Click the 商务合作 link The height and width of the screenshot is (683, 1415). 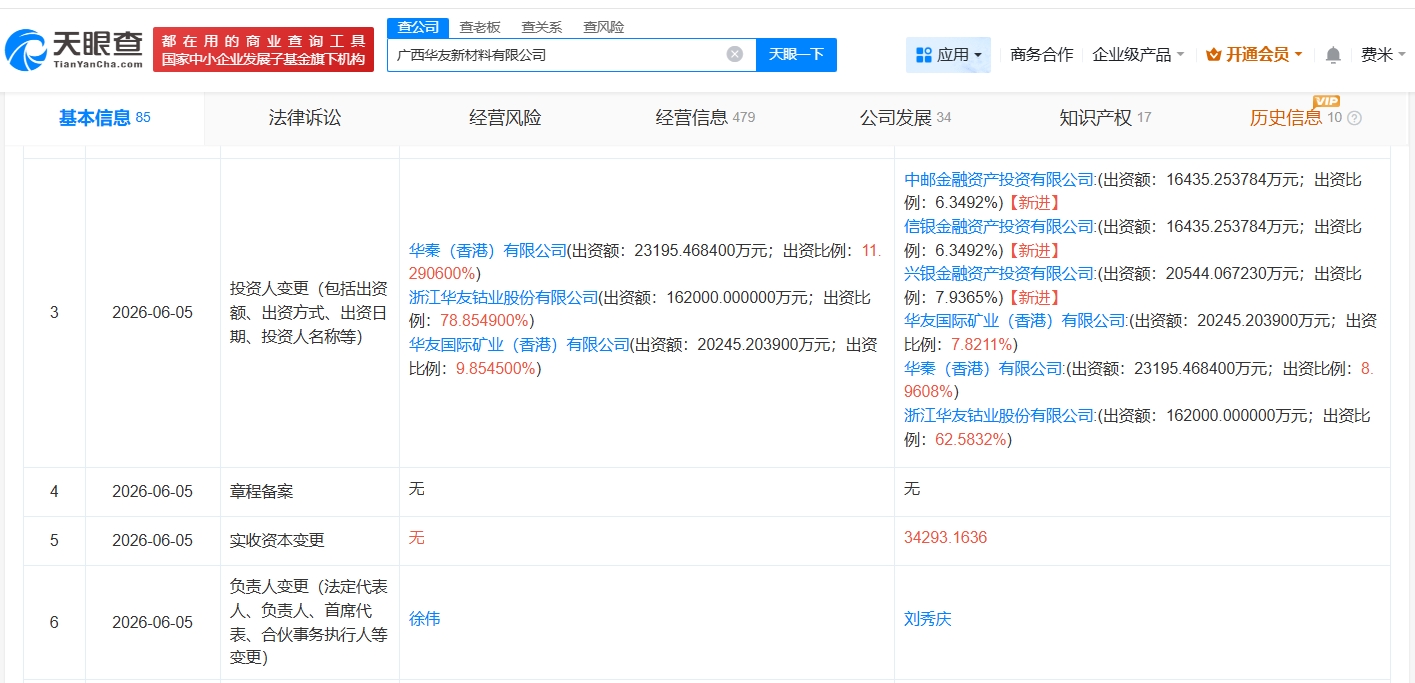[1042, 55]
